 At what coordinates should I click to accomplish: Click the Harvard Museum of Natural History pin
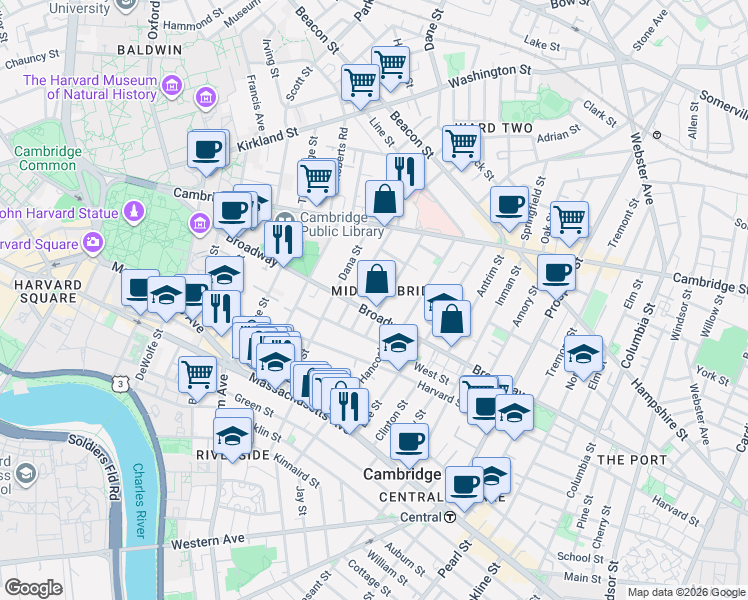[172, 86]
